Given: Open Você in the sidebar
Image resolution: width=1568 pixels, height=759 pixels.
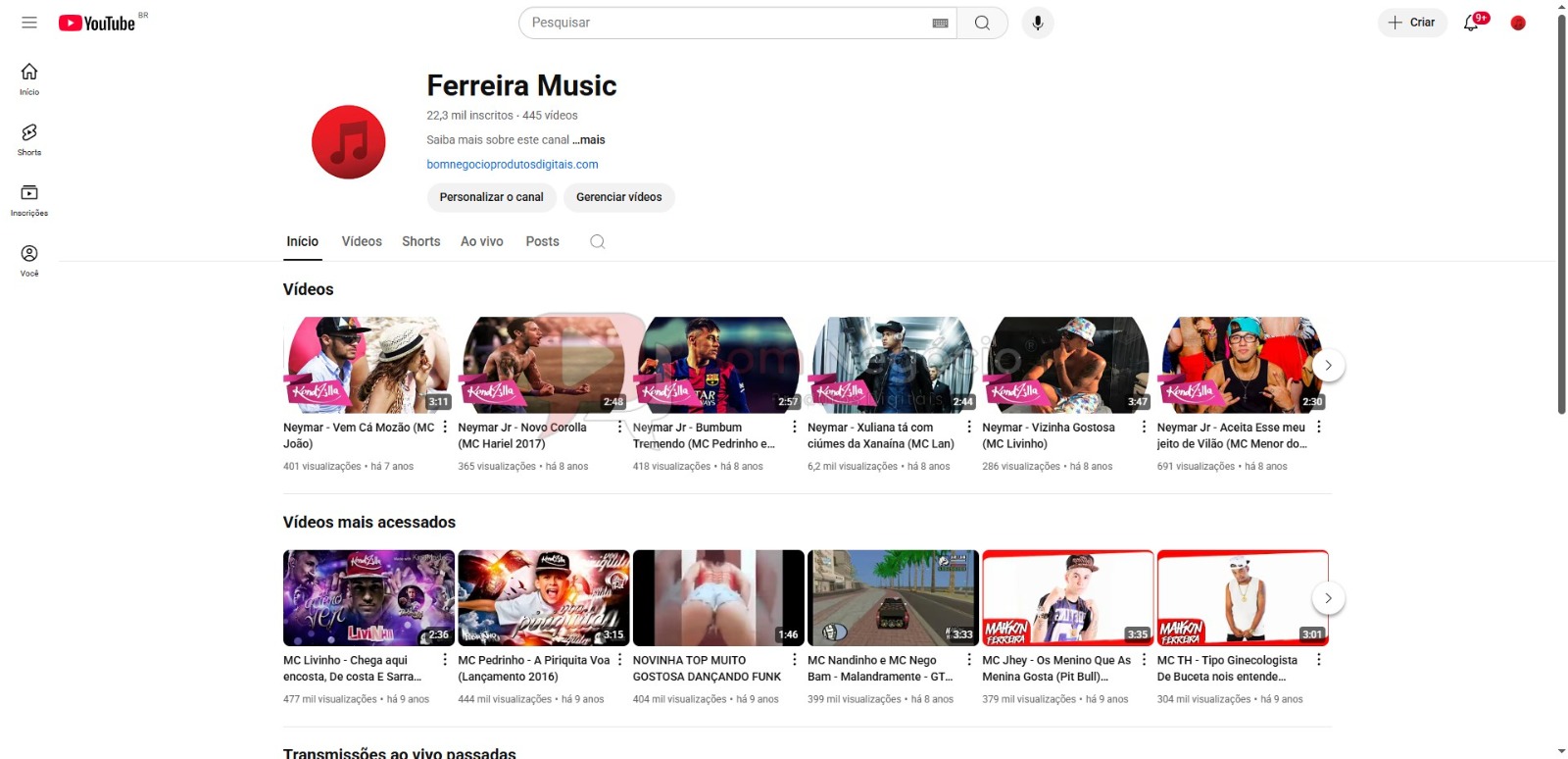Looking at the screenshot, I should click(29, 261).
